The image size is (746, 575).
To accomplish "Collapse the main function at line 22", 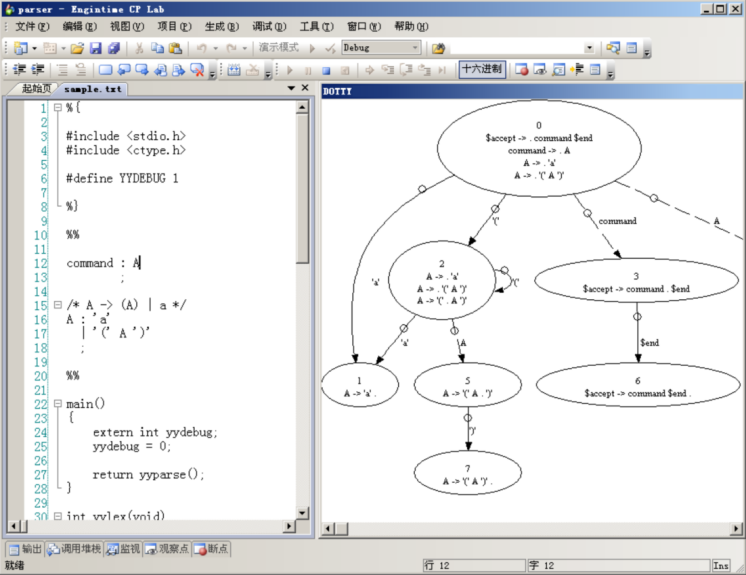I will tap(57, 404).
